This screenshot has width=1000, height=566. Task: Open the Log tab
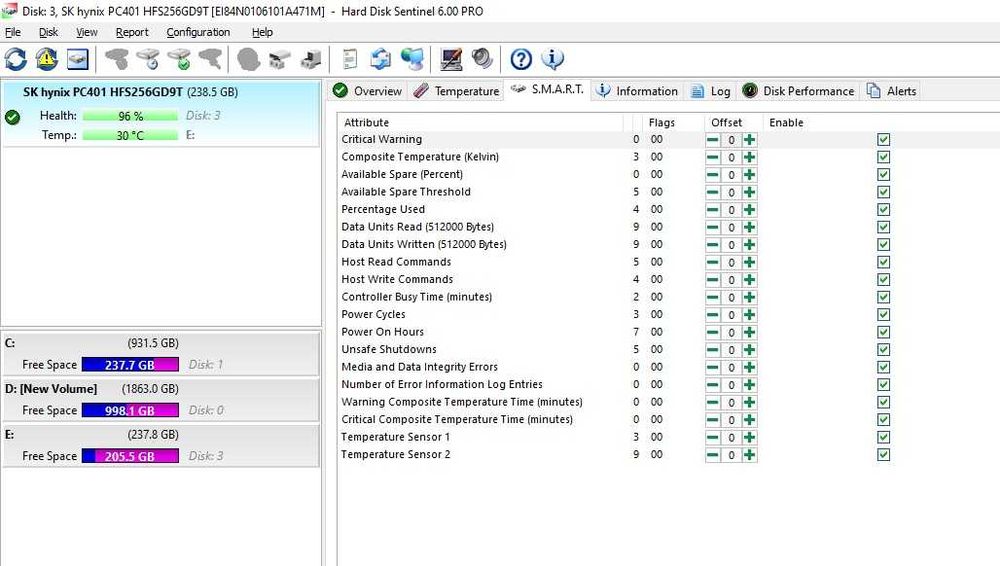710,91
